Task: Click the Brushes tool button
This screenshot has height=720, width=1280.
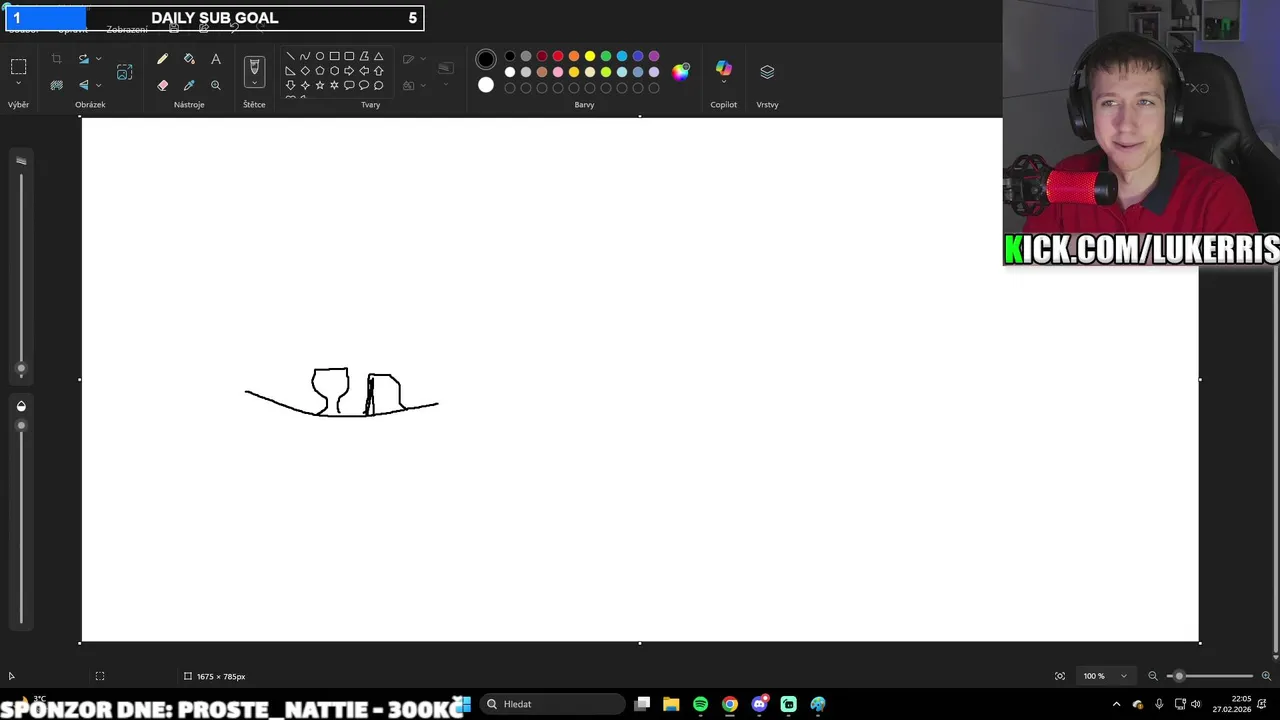Action: [254, 67]
